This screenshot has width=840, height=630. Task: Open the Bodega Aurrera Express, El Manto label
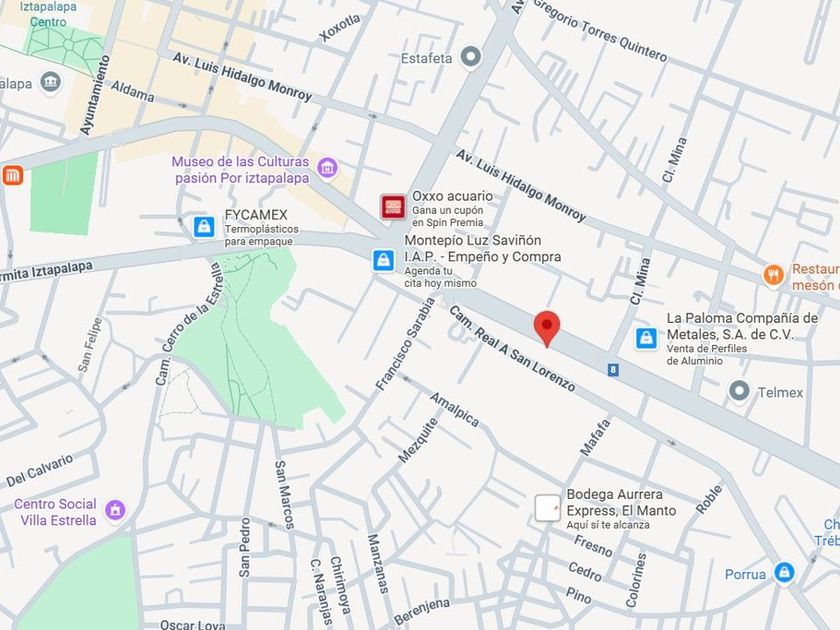pos(621,502)
